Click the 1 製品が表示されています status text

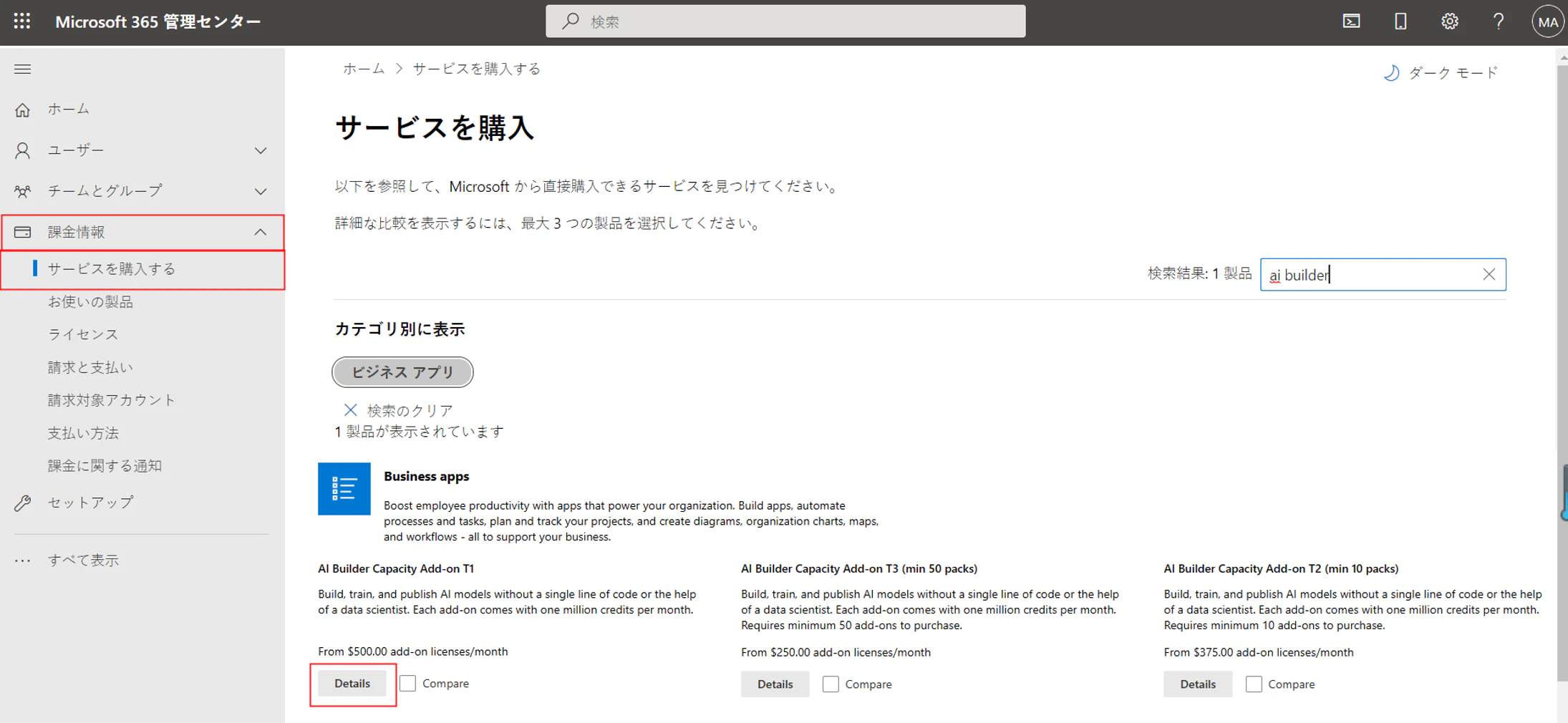point(420,432)
